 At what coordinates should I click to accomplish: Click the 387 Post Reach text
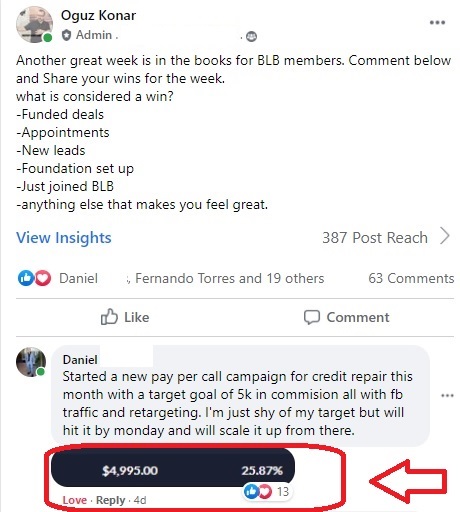click(x=375, y=238)
